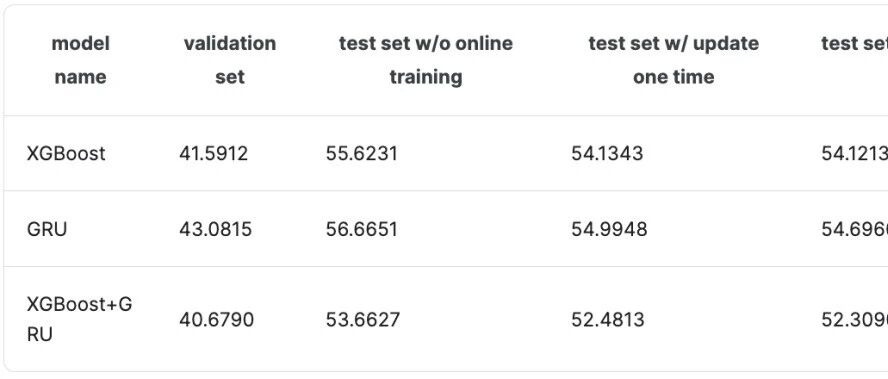Click the XGBoost model name cell
Viewport: 888px width, 379px height.
pos(66,154)
